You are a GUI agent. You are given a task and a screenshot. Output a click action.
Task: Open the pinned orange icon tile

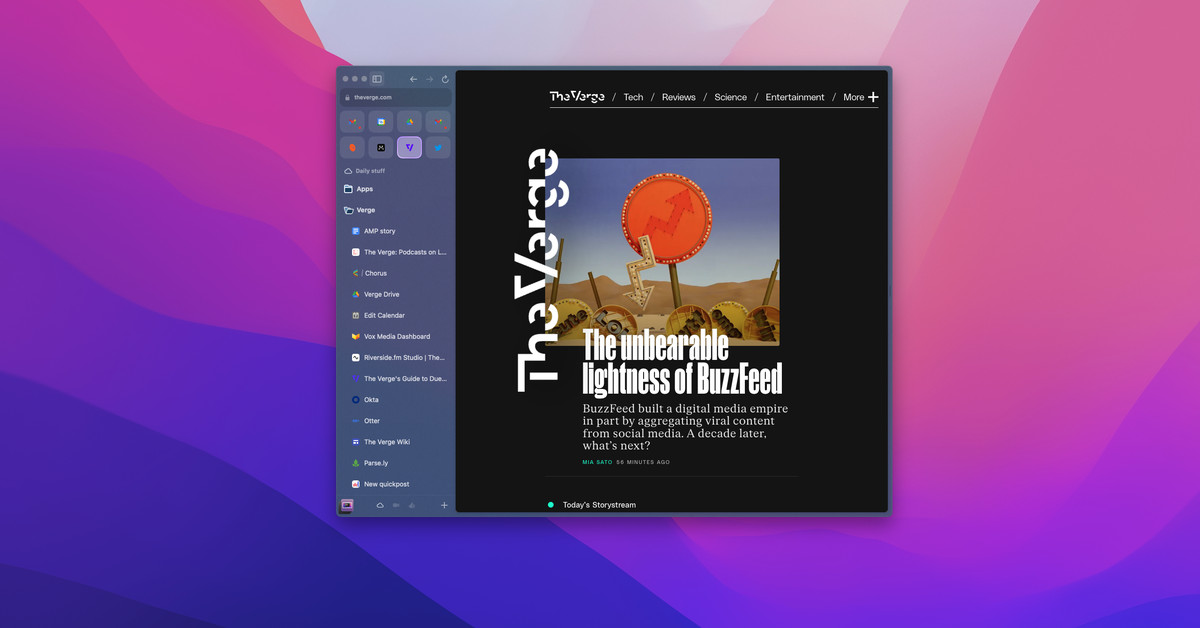click(x=352, y=147)
